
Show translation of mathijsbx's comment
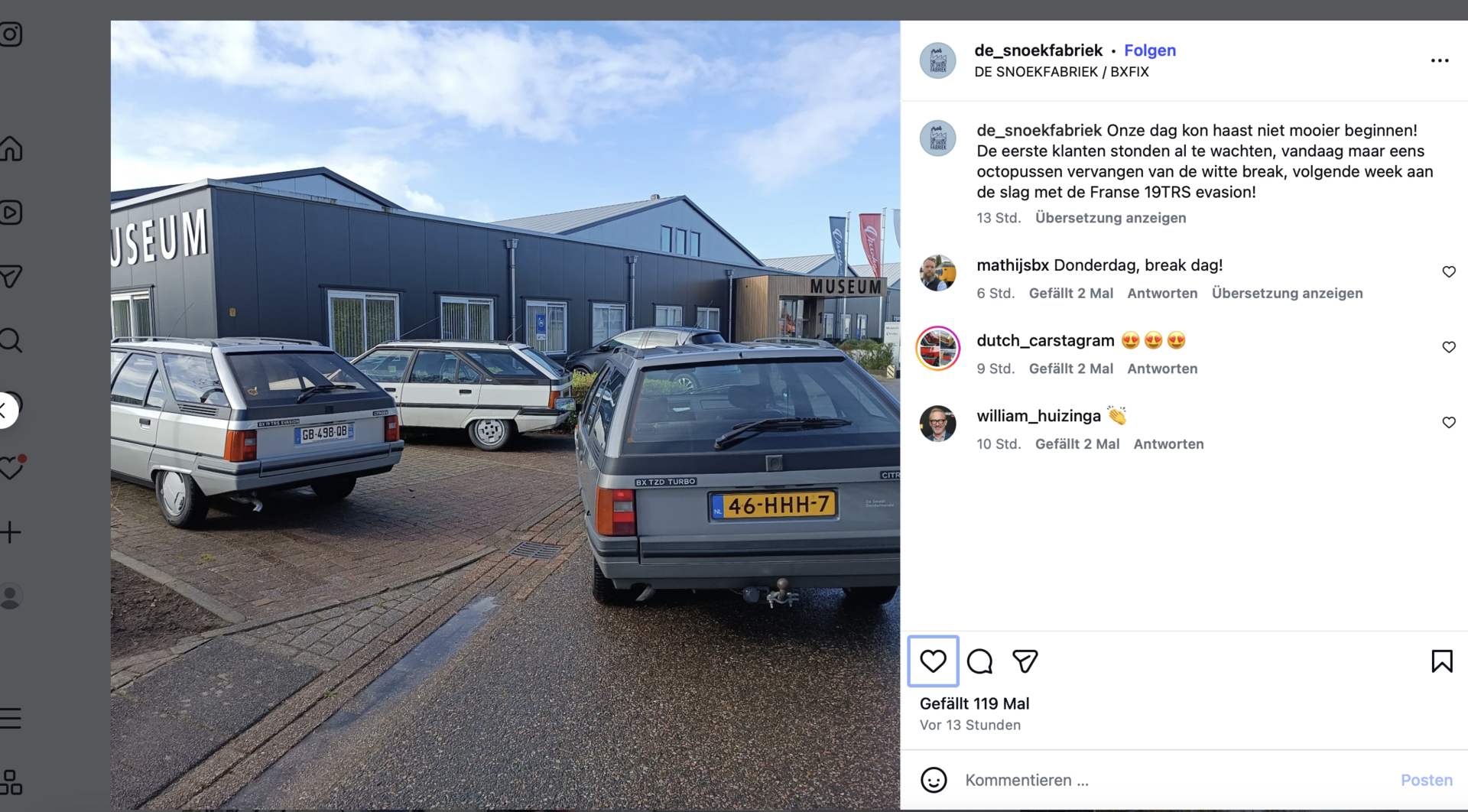pyautogui.click(x=1287, y=294)
